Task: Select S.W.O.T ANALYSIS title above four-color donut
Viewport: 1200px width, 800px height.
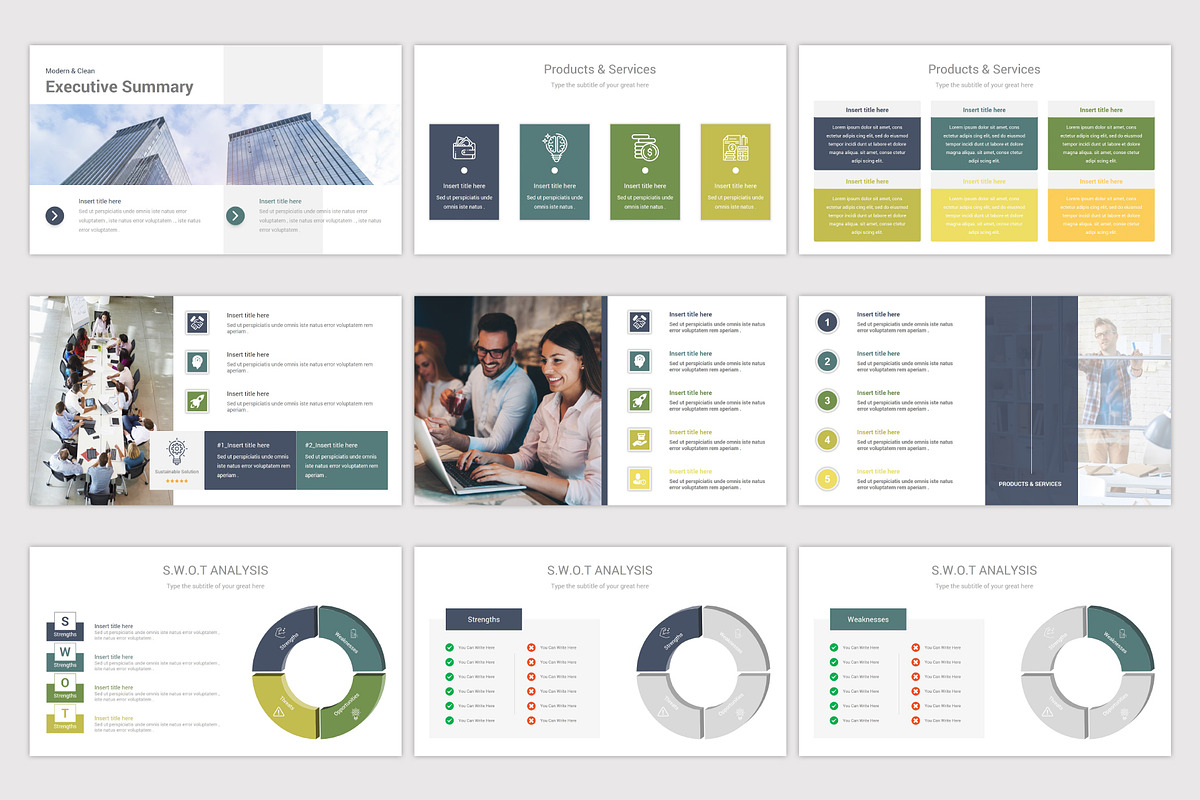Action: (x=215, y=570)
